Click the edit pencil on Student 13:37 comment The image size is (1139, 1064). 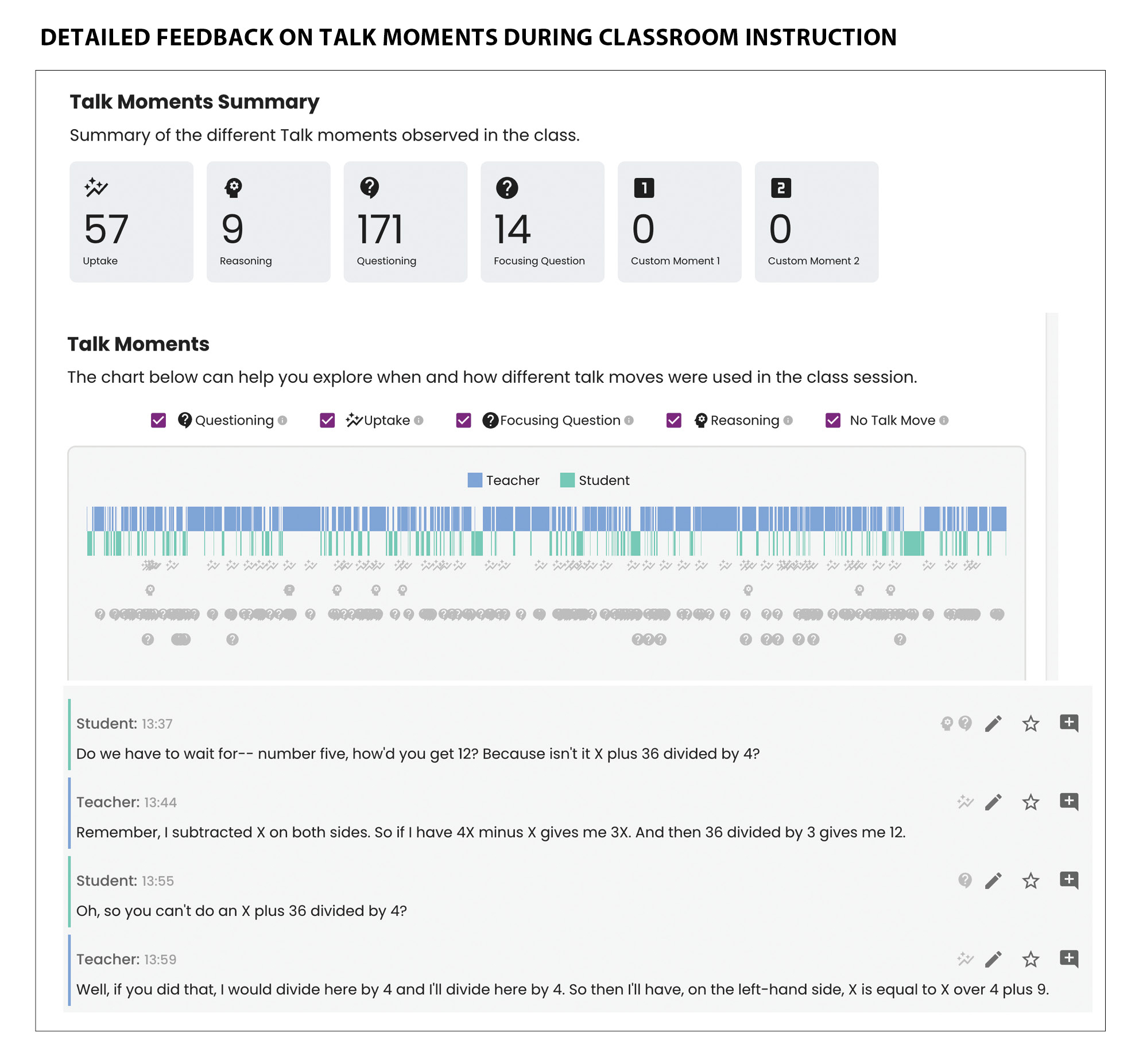993,724
